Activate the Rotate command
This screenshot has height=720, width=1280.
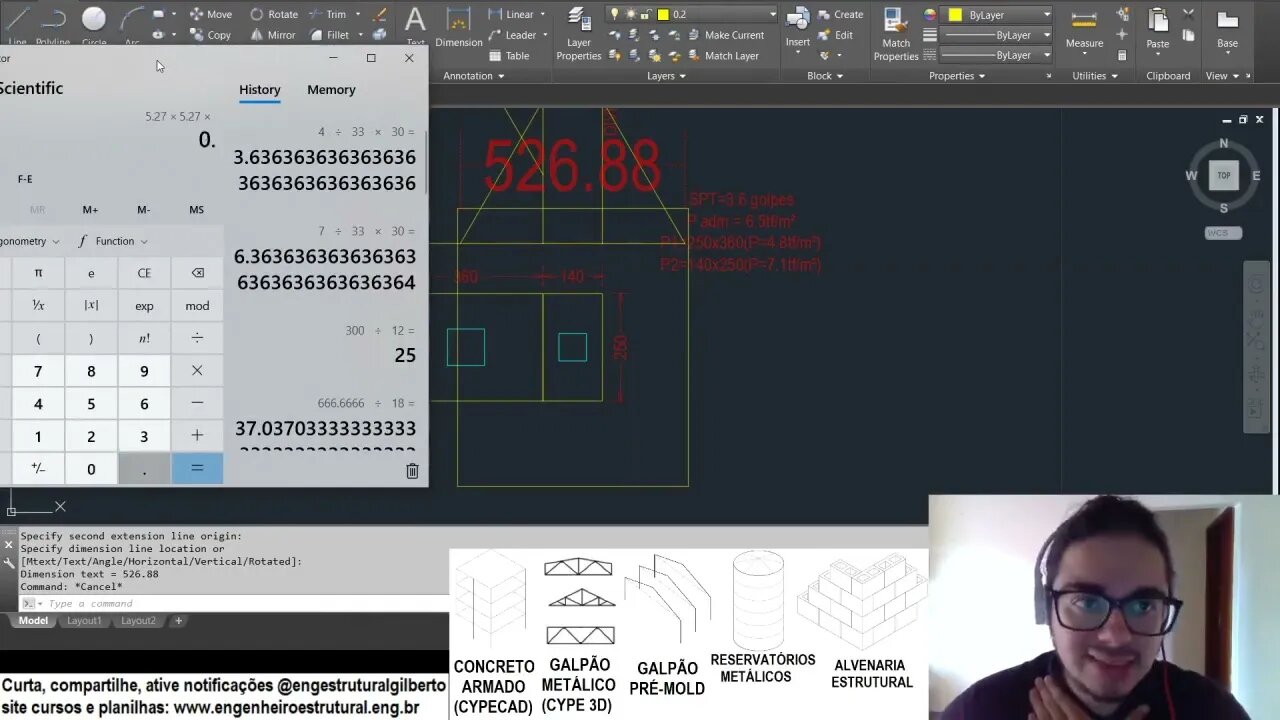274,14
